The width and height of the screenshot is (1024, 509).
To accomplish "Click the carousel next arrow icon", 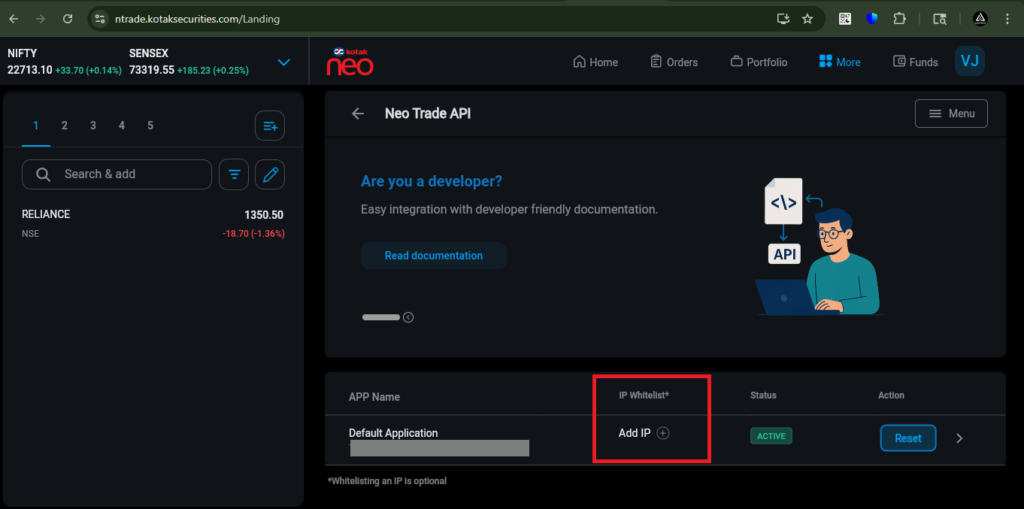I will [408, 318].
